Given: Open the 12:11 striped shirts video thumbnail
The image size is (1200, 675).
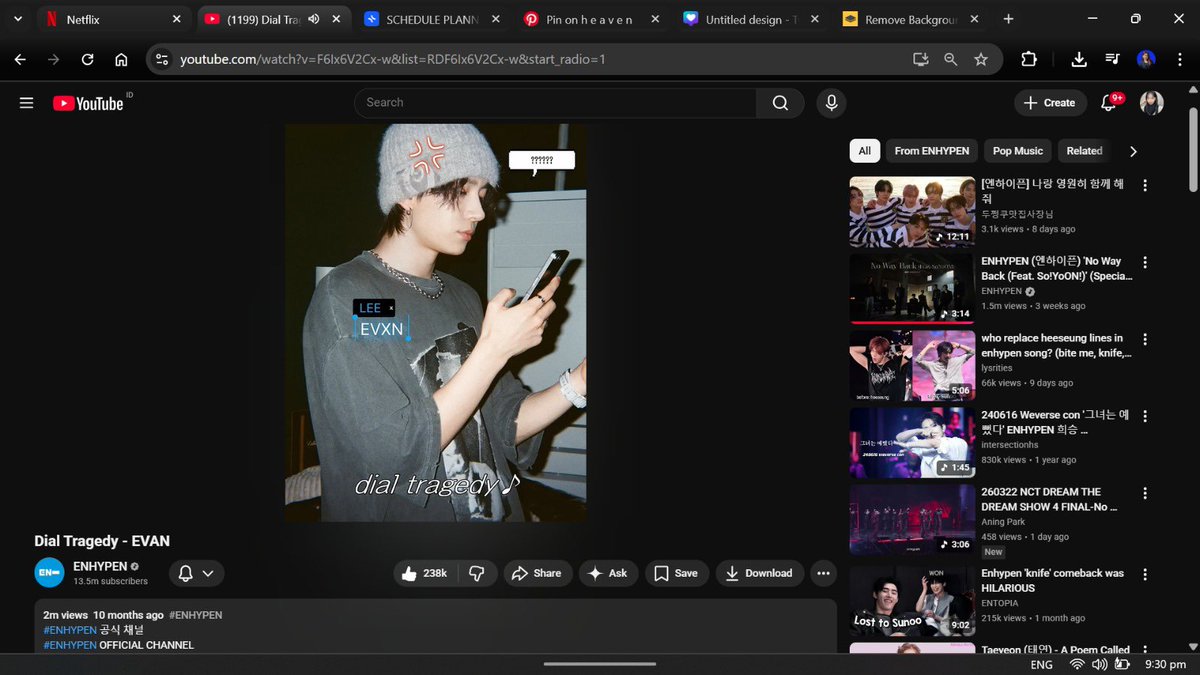Looking at the screenshot, I should [912, 212].
